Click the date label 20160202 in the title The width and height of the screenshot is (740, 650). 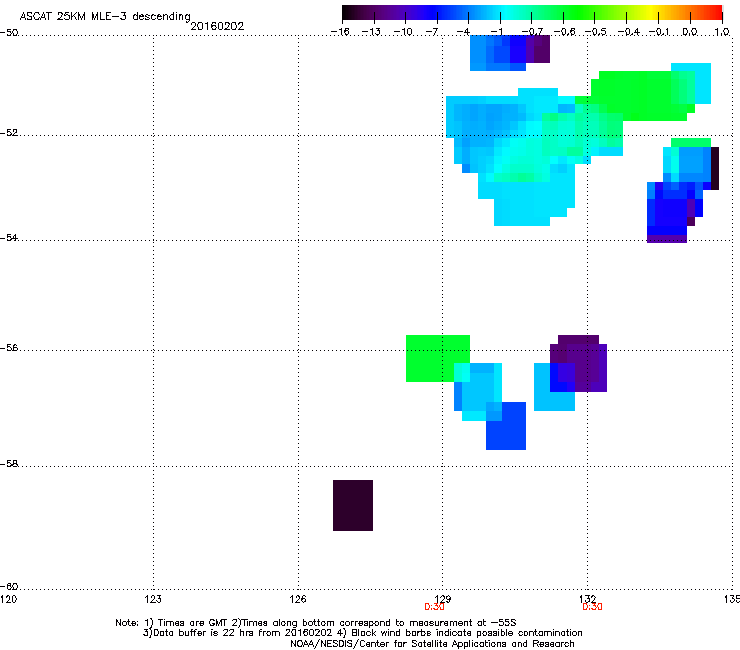coord(217,26)
